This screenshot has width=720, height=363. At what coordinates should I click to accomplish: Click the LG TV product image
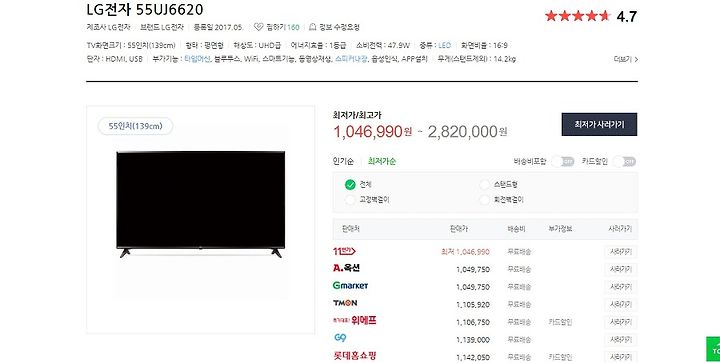200,204
